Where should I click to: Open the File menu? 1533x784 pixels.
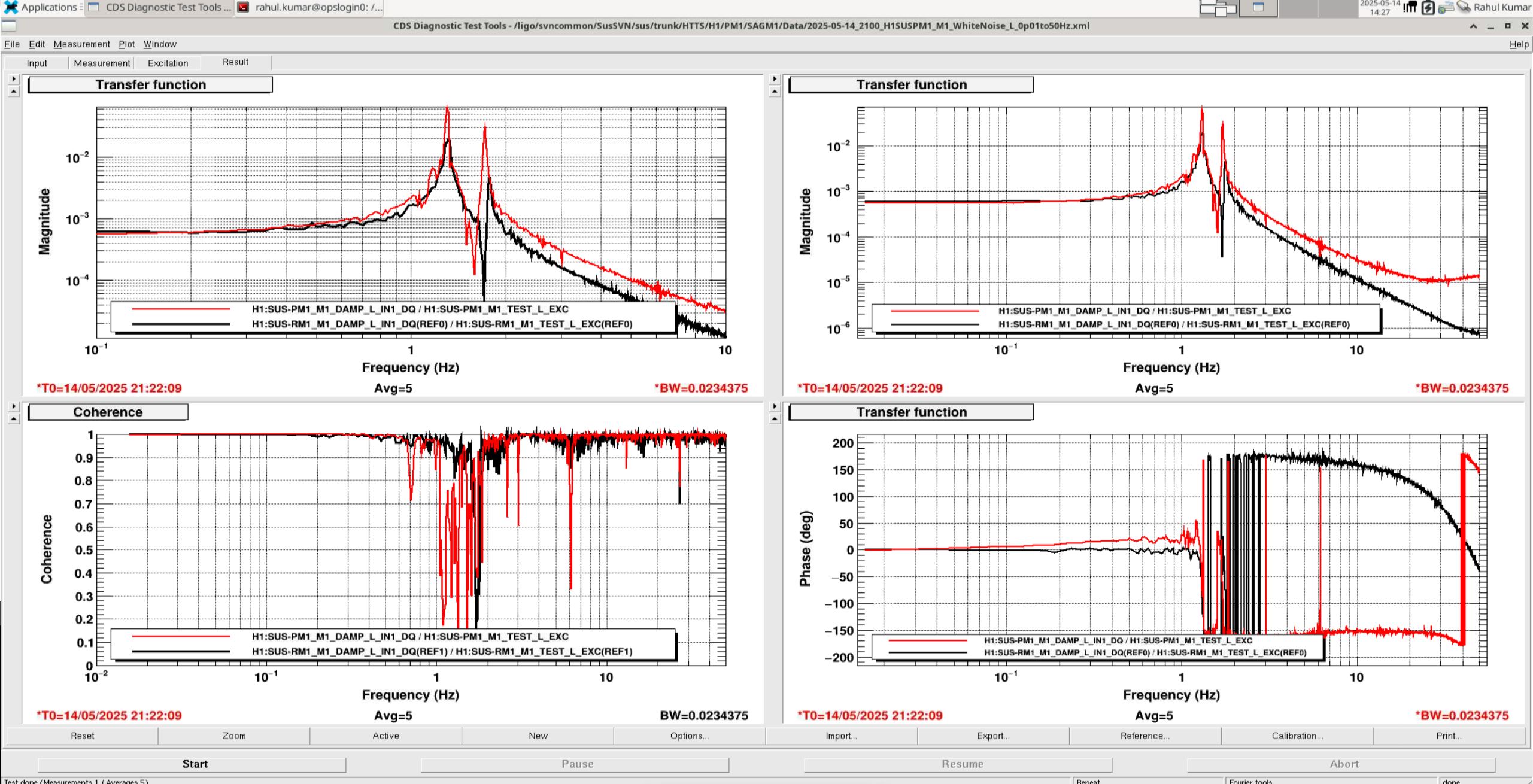coord(12,44)
